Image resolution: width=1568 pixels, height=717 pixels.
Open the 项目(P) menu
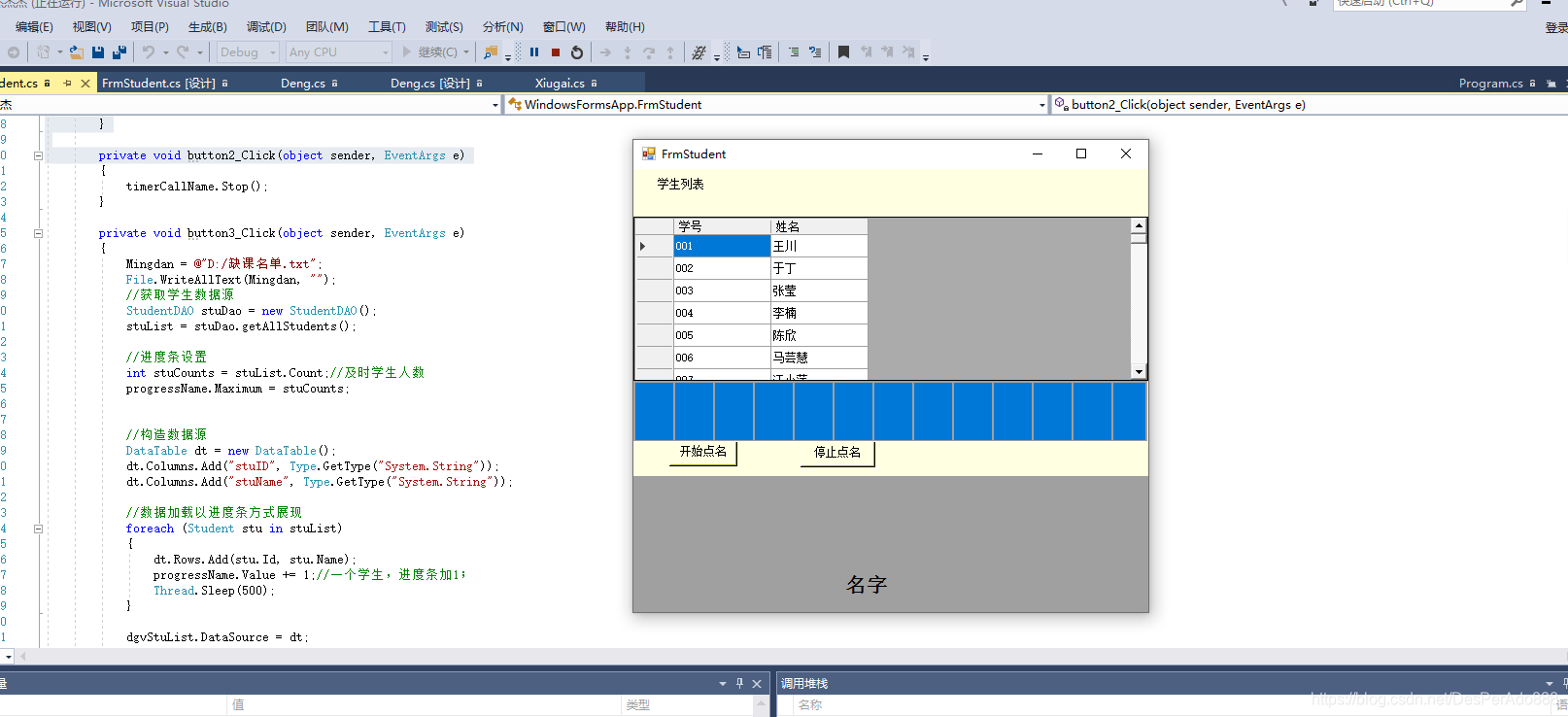[150, 27]
